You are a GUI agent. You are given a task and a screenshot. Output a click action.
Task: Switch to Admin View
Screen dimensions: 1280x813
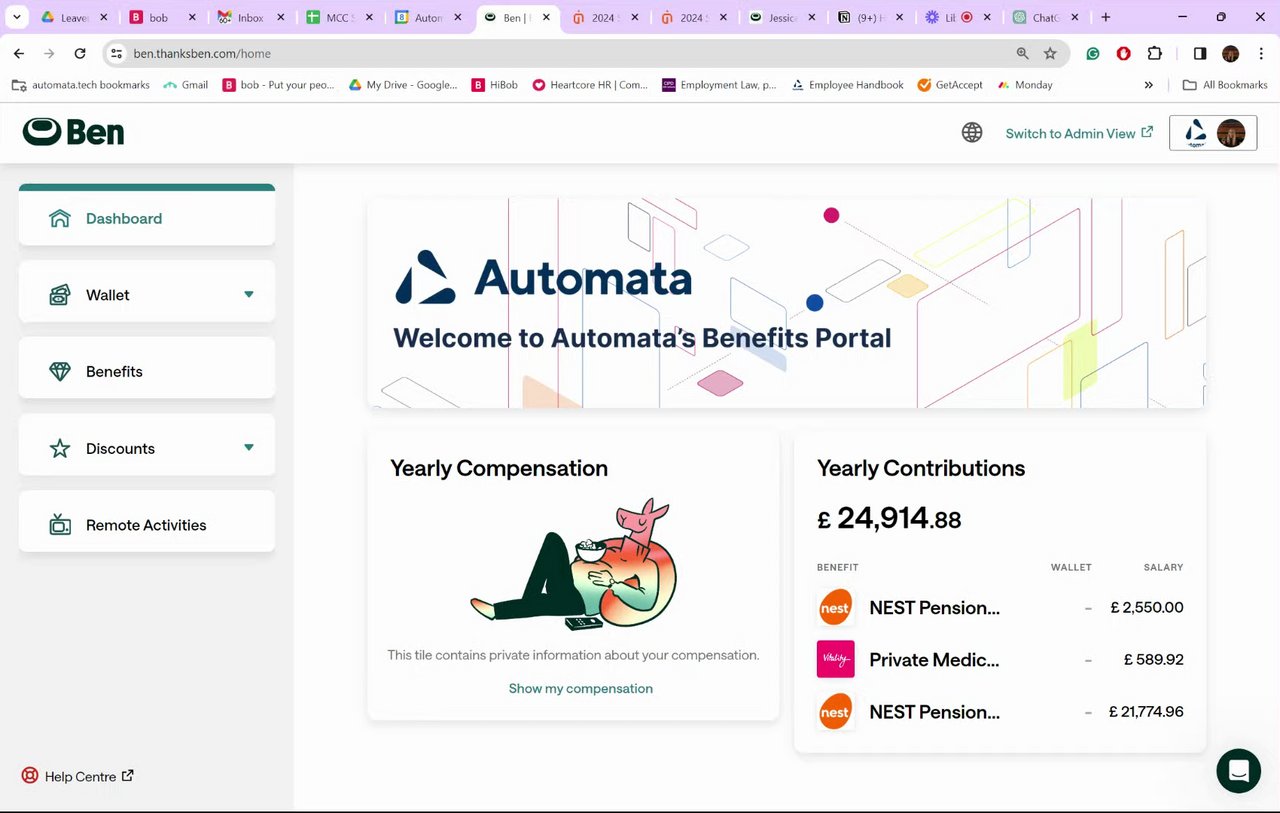1079,133
